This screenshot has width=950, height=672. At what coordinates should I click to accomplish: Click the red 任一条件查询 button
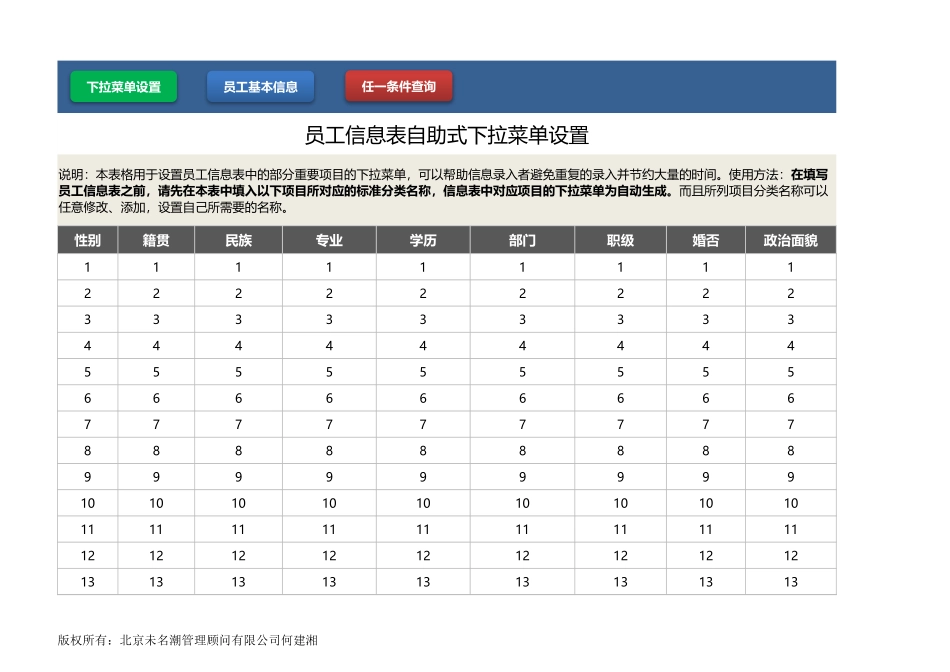point(401,86)
